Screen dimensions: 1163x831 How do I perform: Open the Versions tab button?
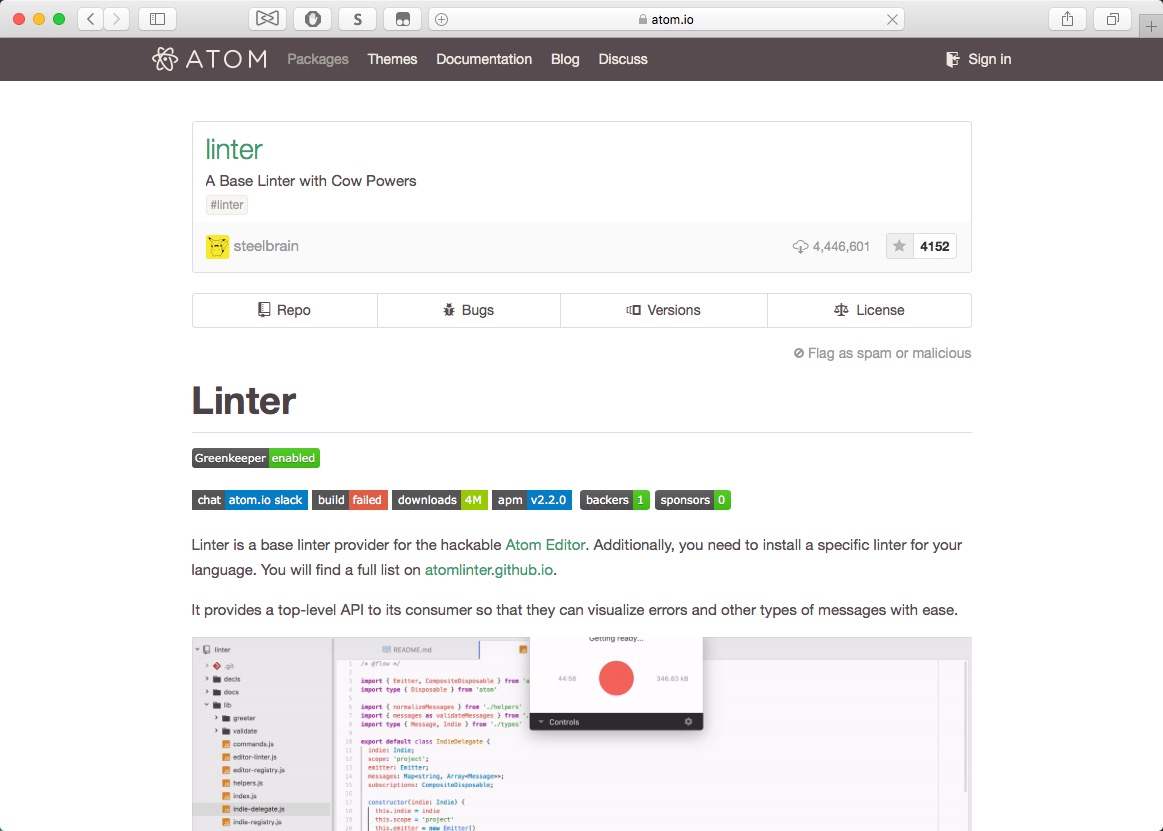coord(664,310)
